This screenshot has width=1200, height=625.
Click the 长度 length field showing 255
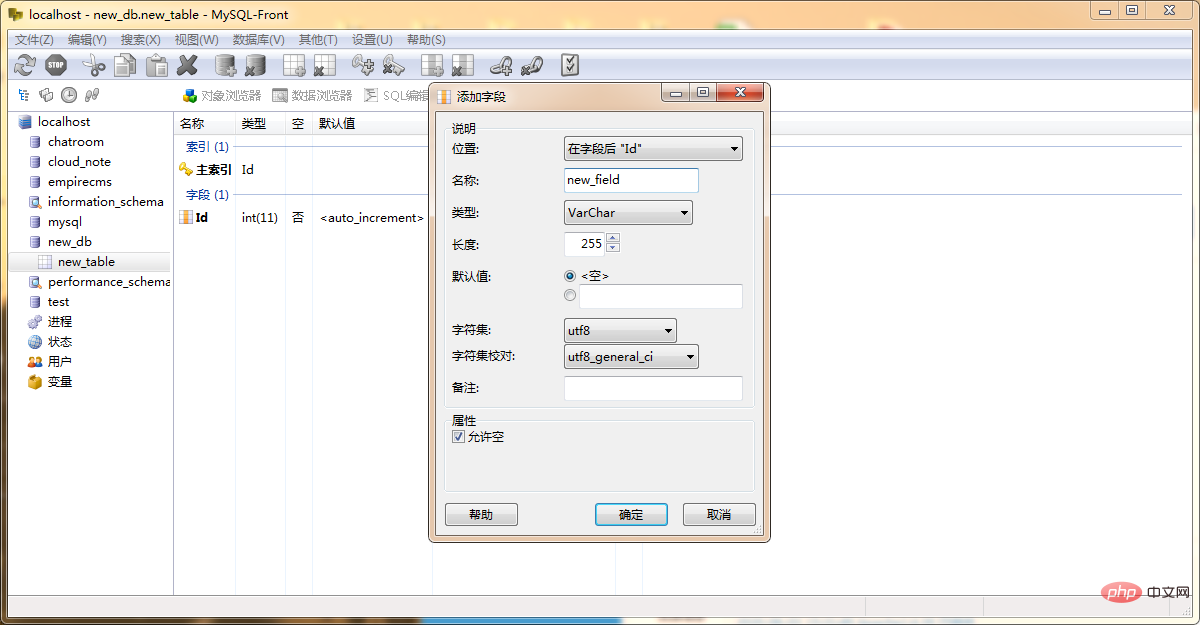585,243
